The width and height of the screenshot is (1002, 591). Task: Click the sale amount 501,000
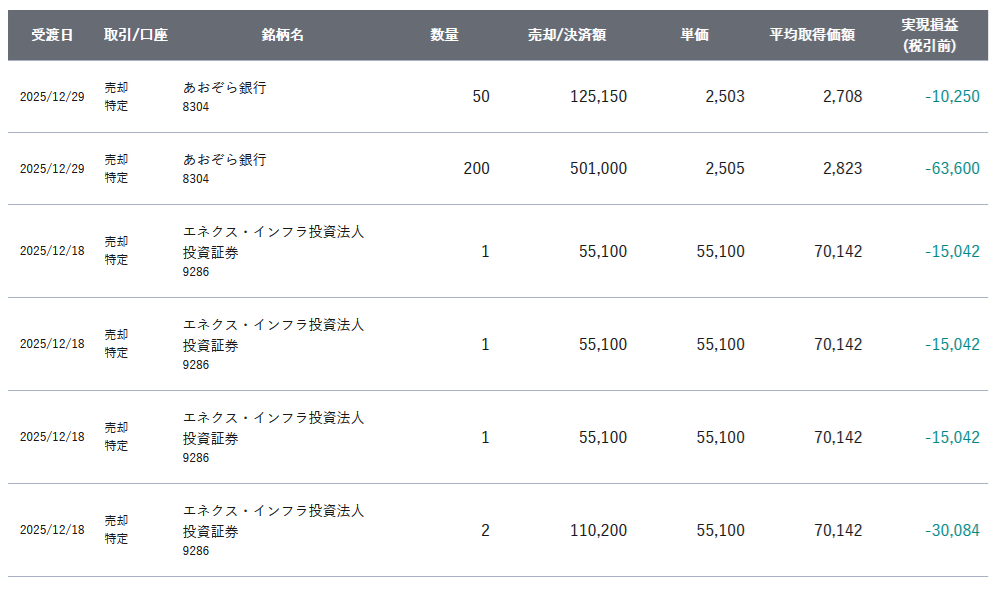(x=598, y=169)
